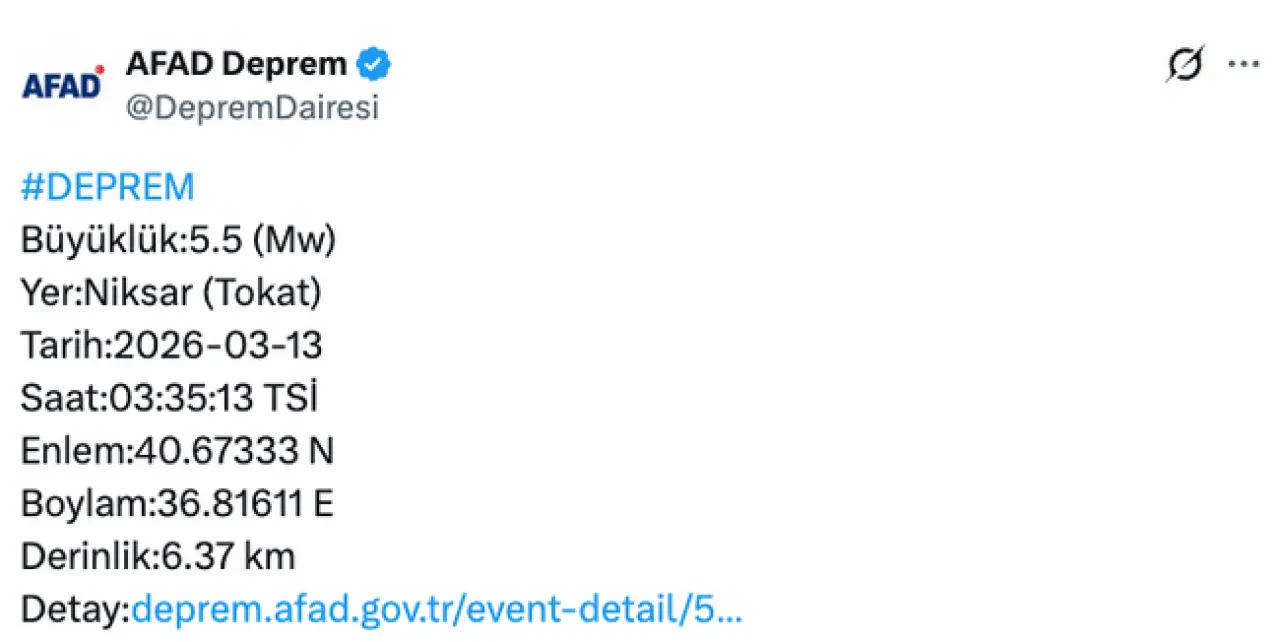Click the blue verified checkmark badge
Screen dimensions: 1280x642
pos(375,65)
